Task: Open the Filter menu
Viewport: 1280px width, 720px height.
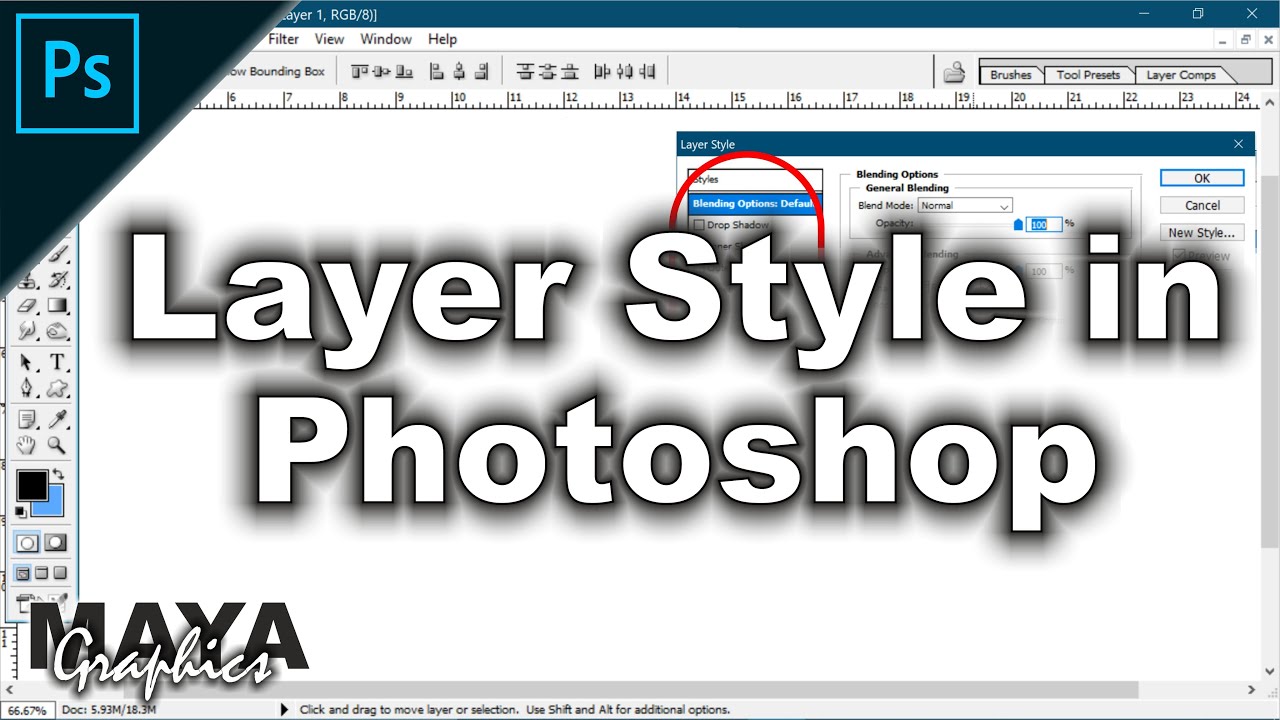Action: 283,39
